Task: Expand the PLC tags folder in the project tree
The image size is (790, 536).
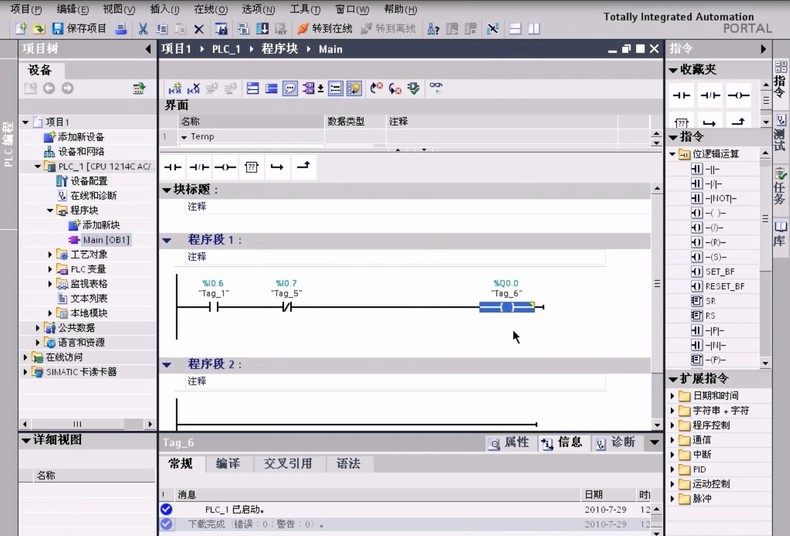Action: (50, 270)
